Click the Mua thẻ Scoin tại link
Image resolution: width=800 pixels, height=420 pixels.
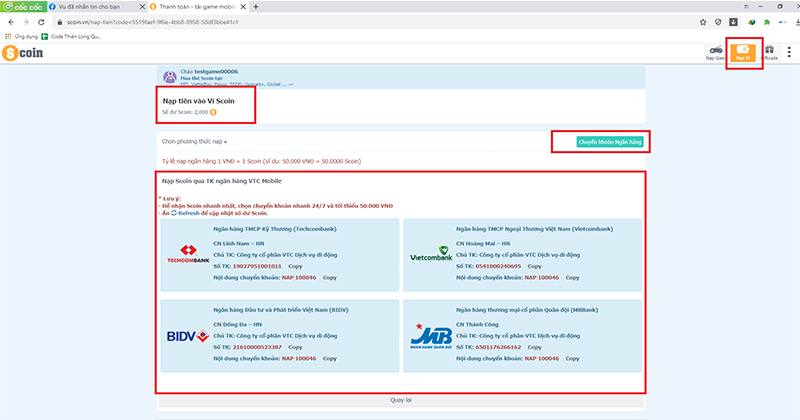pyautogui.click(x=201, y=78)
